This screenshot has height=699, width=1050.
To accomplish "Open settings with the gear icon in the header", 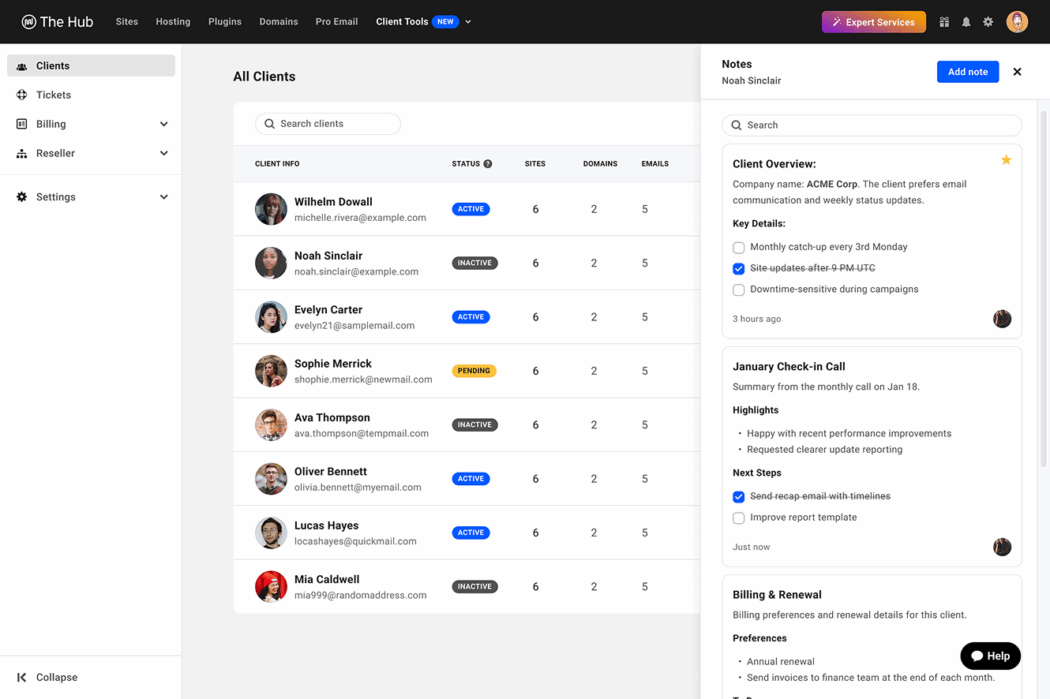I will (988, 21).
